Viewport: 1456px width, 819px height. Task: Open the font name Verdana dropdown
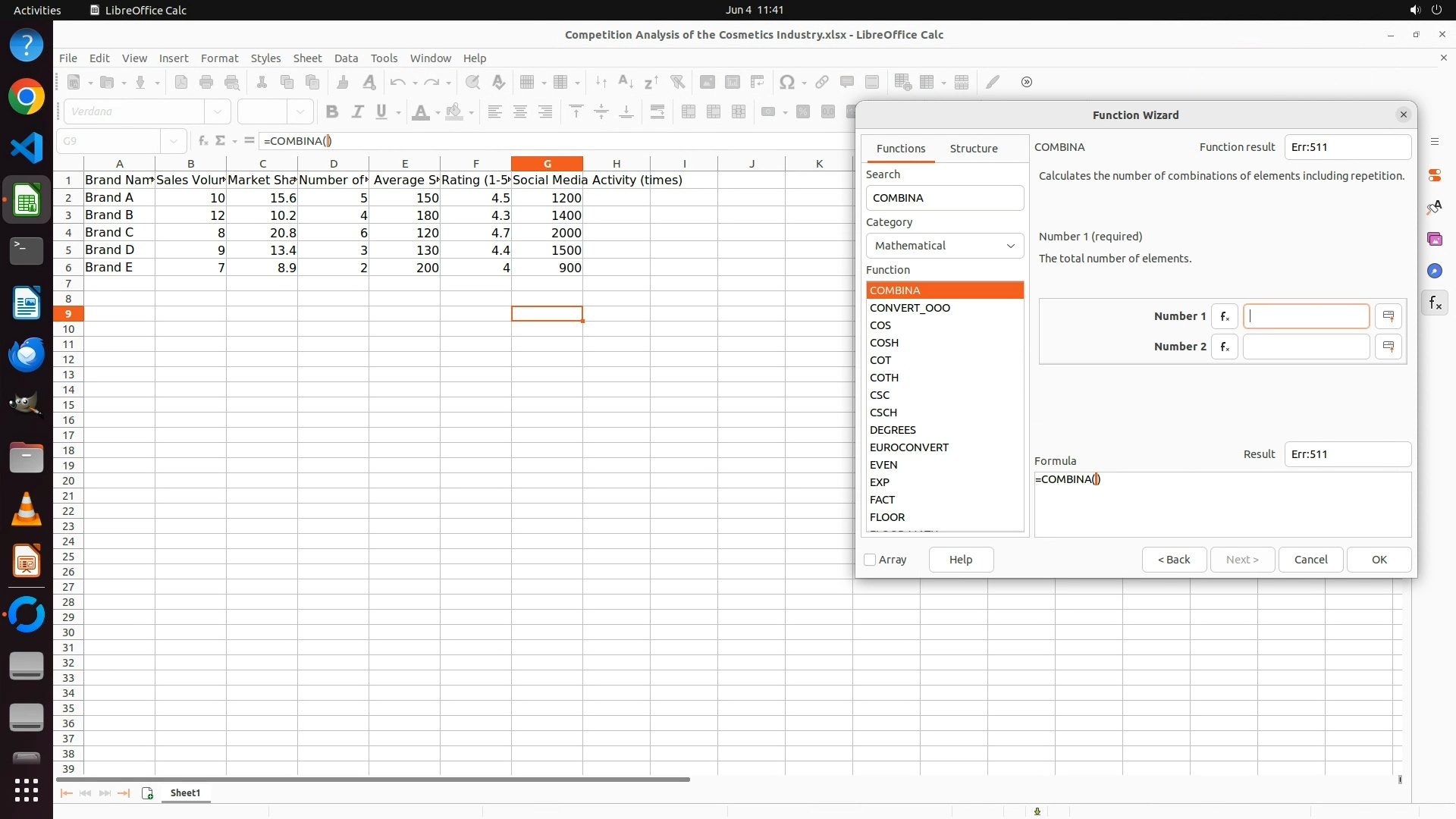[218, 112]
